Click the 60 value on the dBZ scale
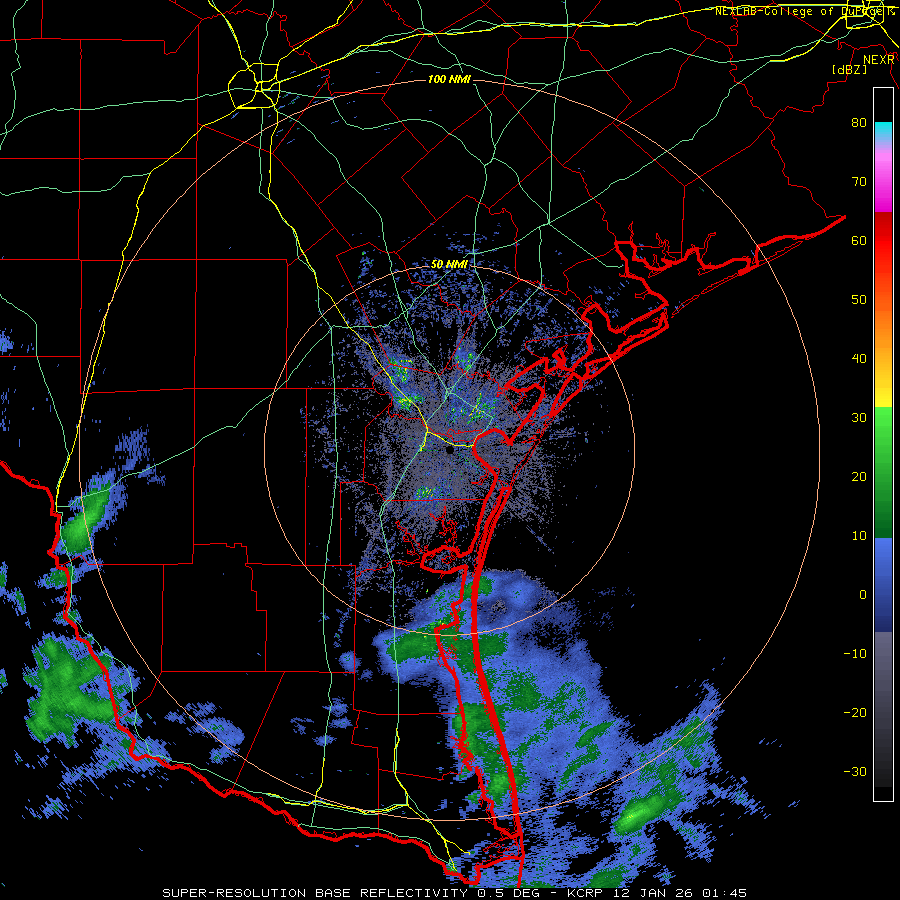Viewport: 900px width, 900px height. [859, 240]
